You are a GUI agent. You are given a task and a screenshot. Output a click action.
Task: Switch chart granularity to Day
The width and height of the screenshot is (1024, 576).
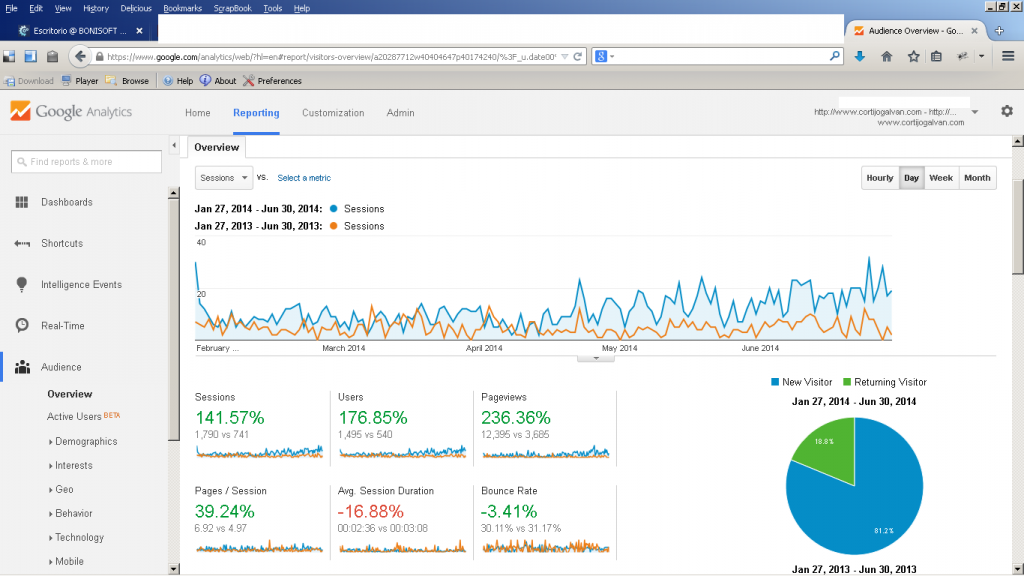click(911, 178)
